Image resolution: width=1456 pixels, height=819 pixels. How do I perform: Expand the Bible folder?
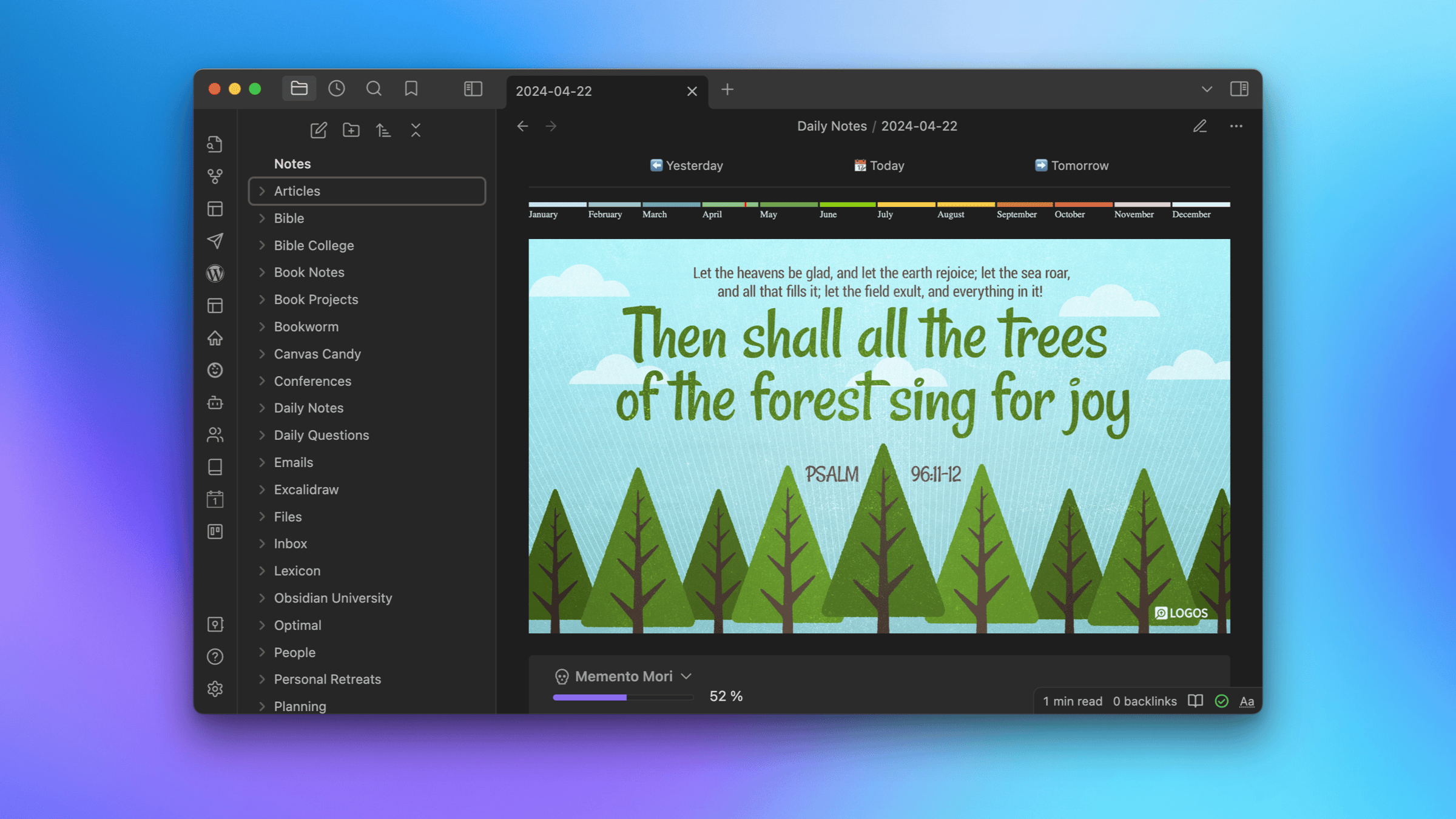pyautogui.click(x=262, y=218)
